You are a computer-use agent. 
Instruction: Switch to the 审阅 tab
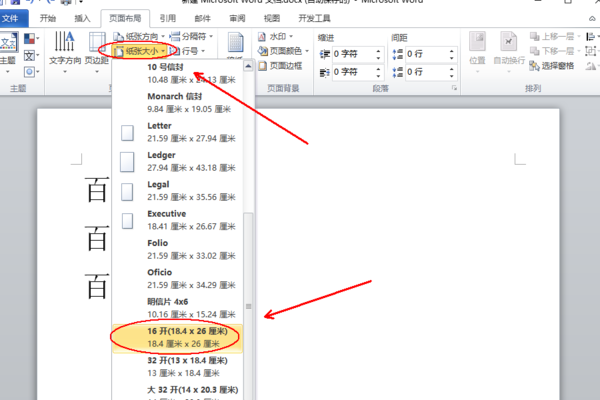point(237,18)
